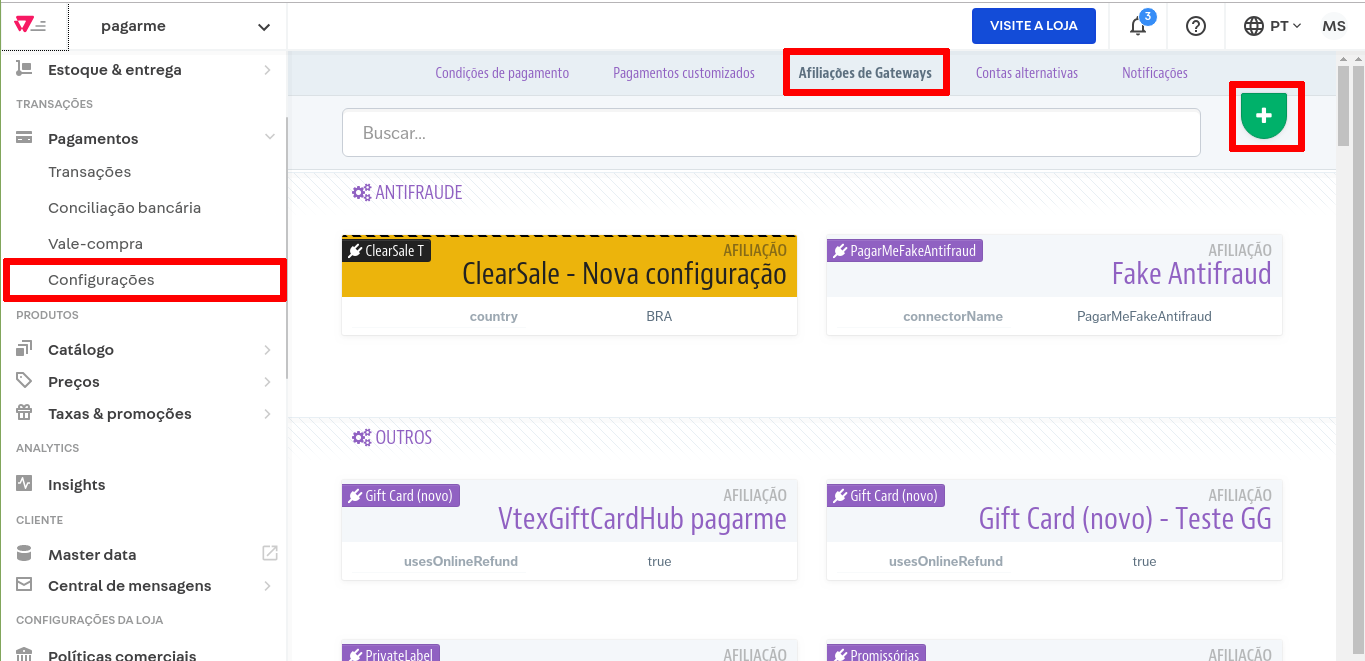Open the PT language dropdown

(1272, 26)
